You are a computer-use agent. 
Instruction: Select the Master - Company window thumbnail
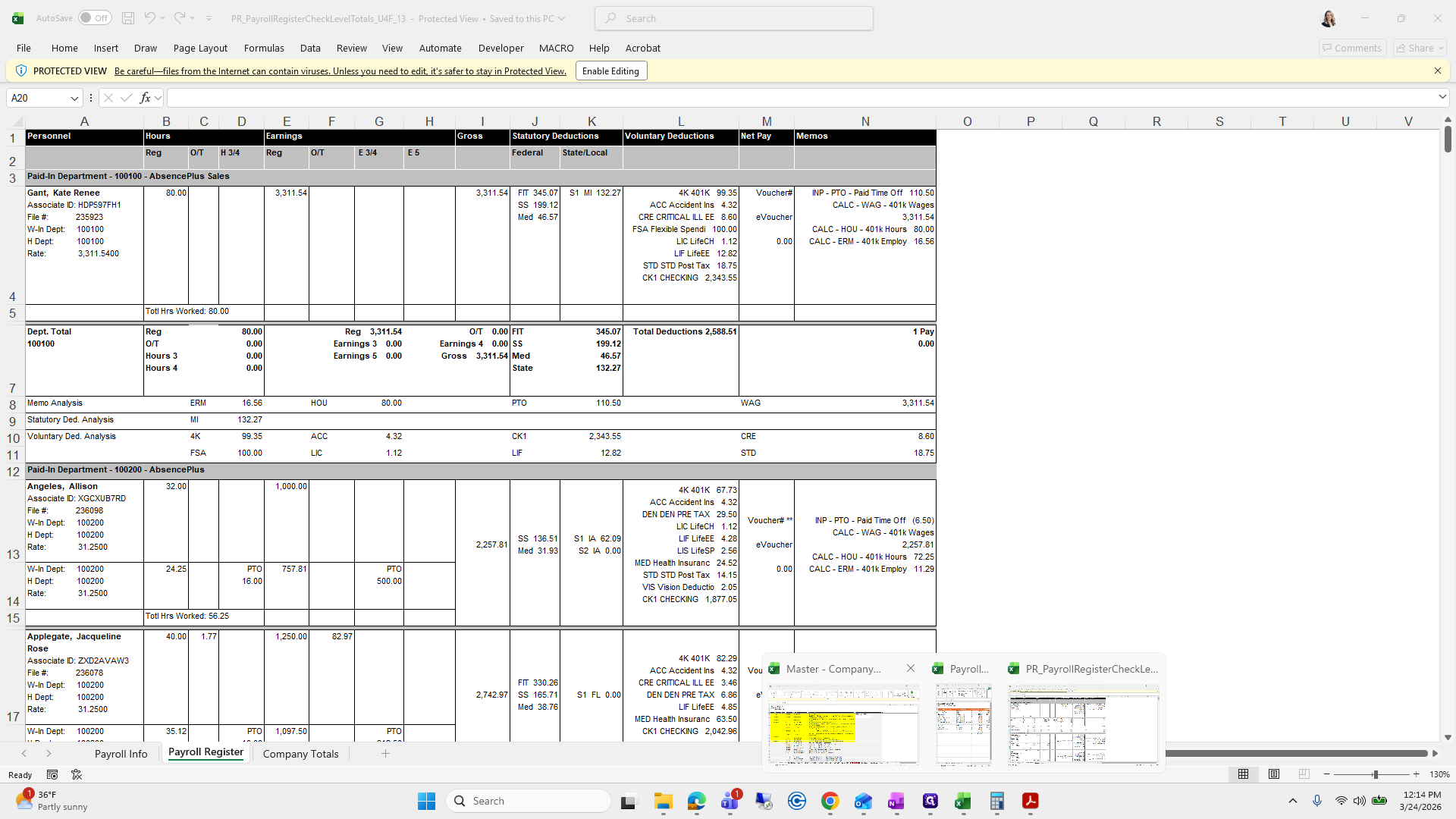pos(843,724)
